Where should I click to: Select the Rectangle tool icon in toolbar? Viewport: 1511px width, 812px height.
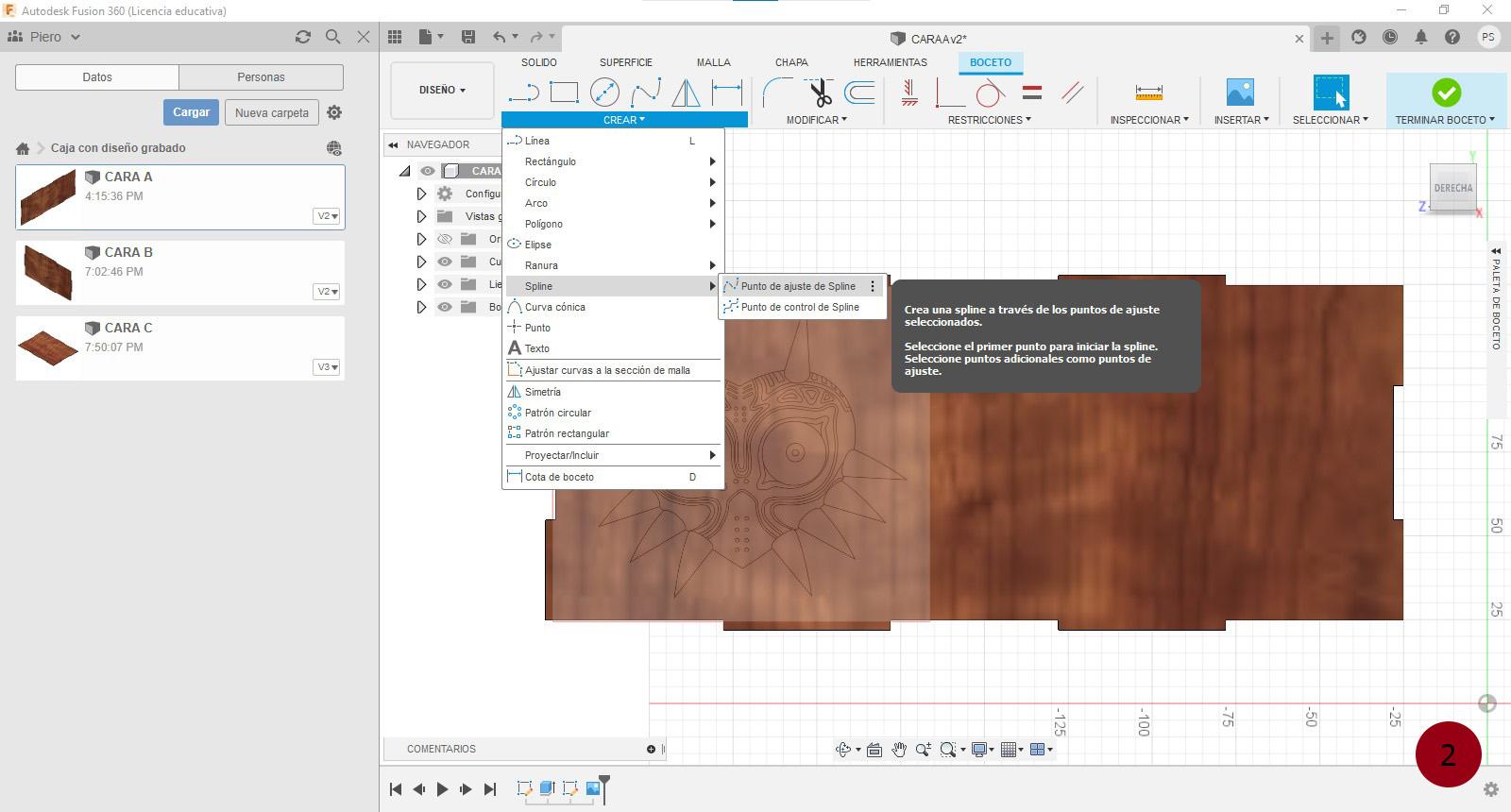[564, 93]
